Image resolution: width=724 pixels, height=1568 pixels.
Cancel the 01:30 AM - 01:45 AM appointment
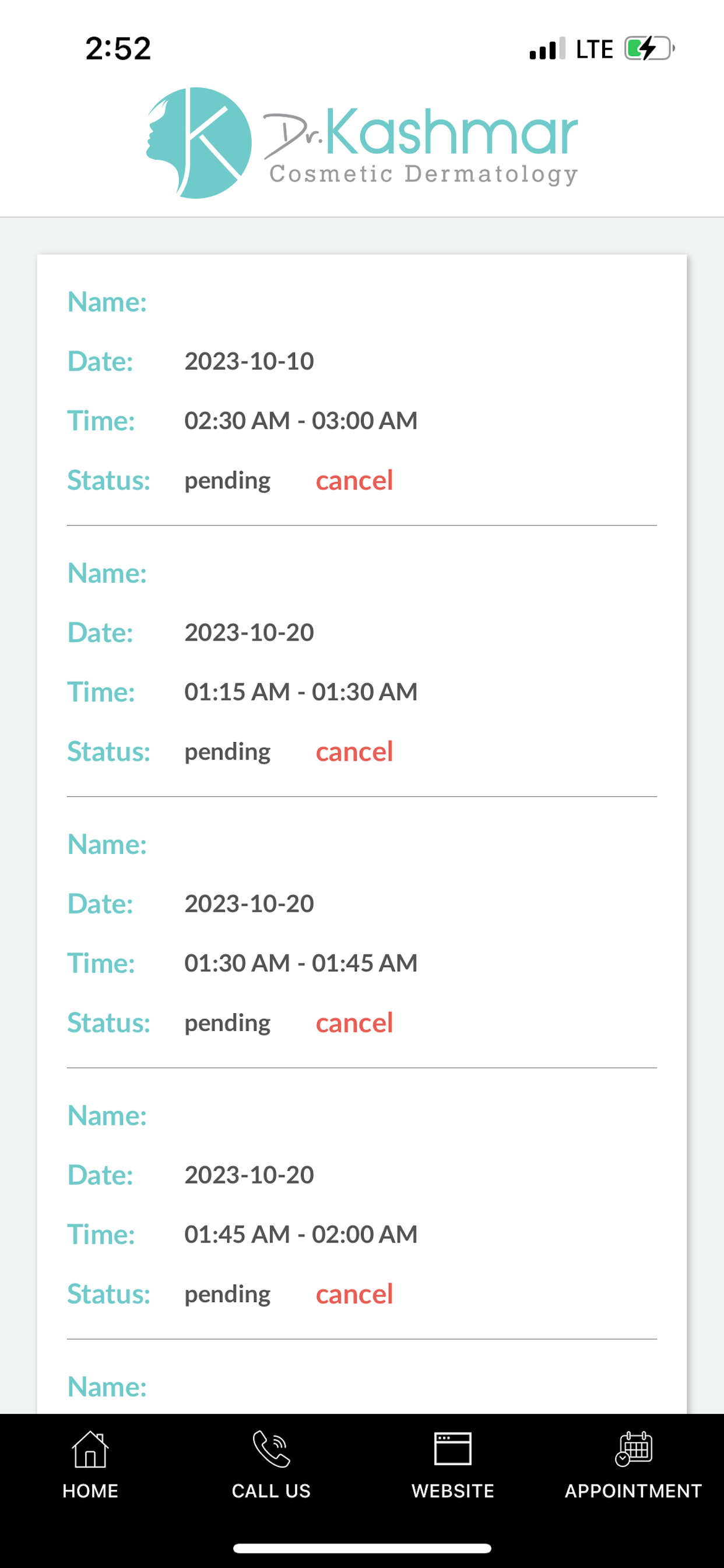(354, 1023)
